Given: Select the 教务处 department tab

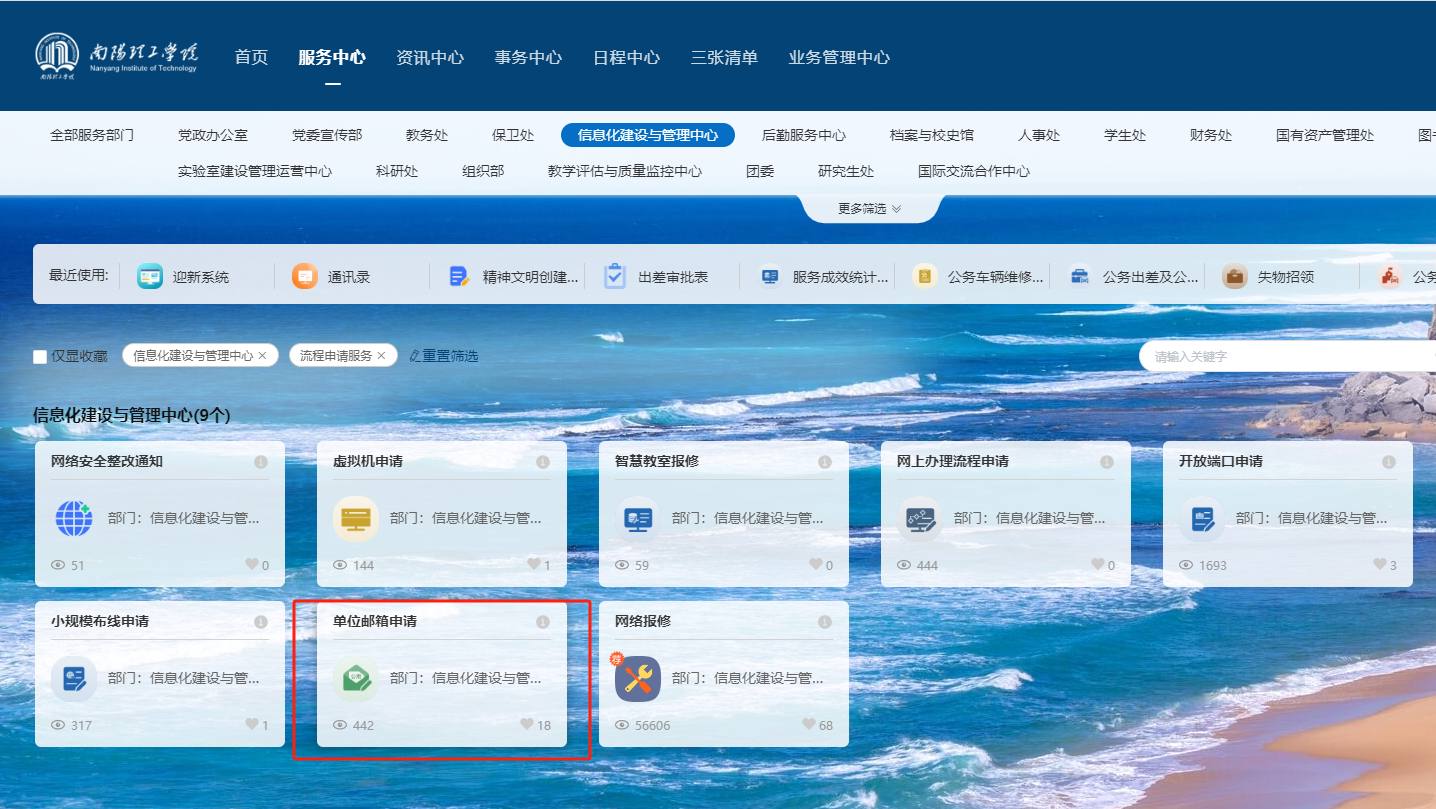Looking at the screenshot, I should click(x=427, y=135).
